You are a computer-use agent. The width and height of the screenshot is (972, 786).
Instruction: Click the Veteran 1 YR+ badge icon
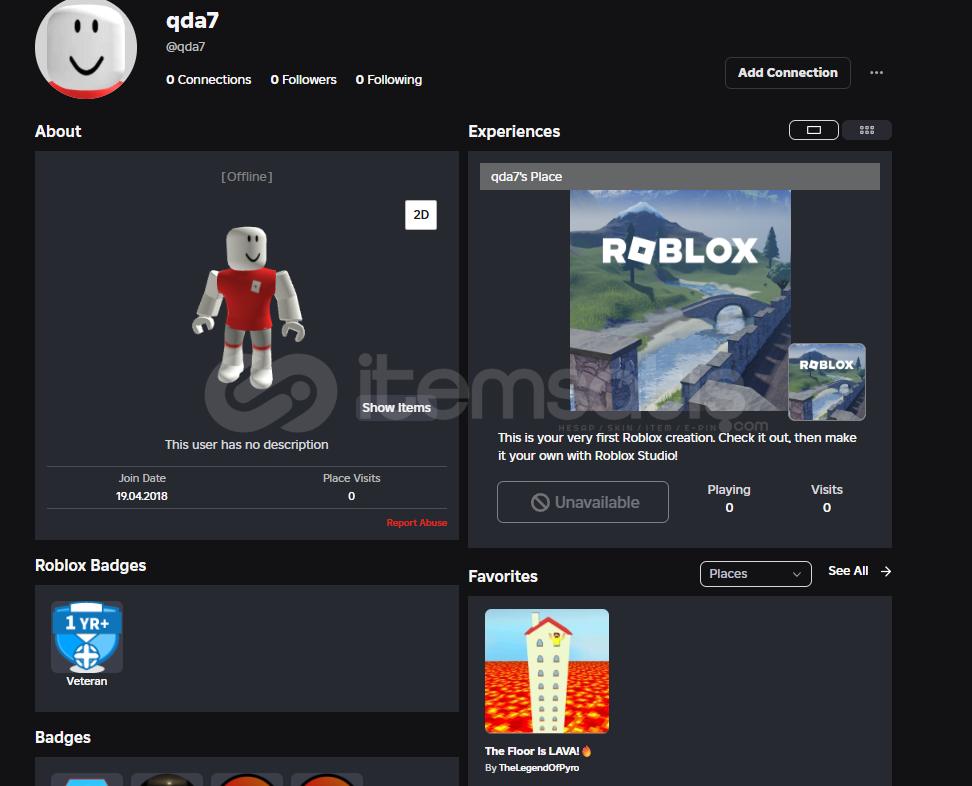(87, 637)
